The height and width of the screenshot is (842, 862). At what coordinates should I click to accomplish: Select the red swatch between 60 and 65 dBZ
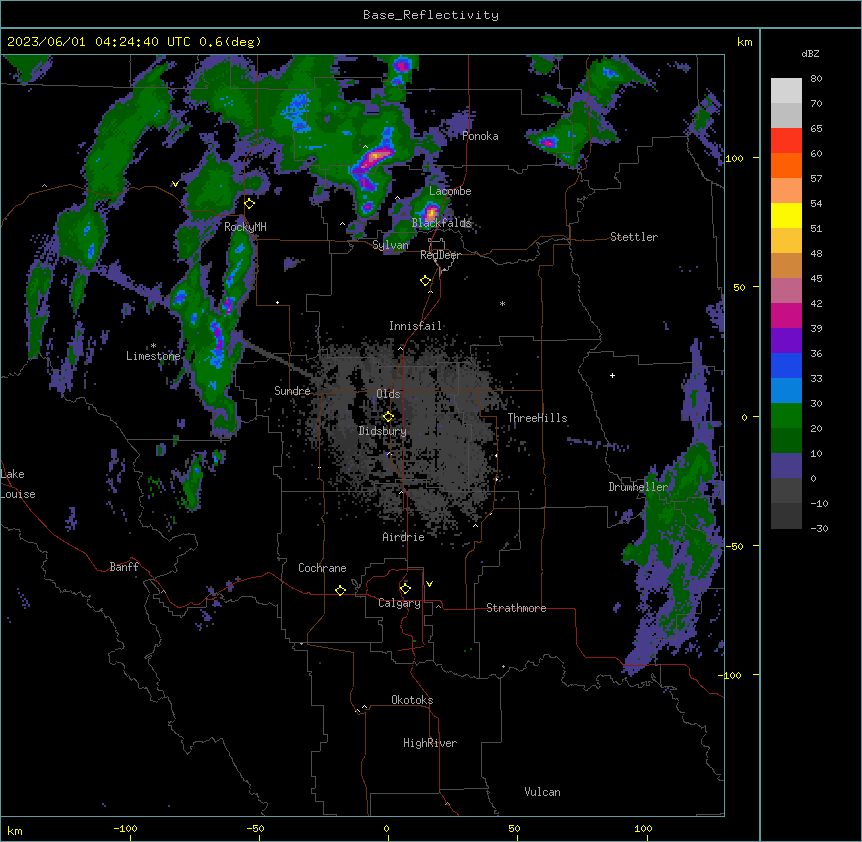coord(786,141)
